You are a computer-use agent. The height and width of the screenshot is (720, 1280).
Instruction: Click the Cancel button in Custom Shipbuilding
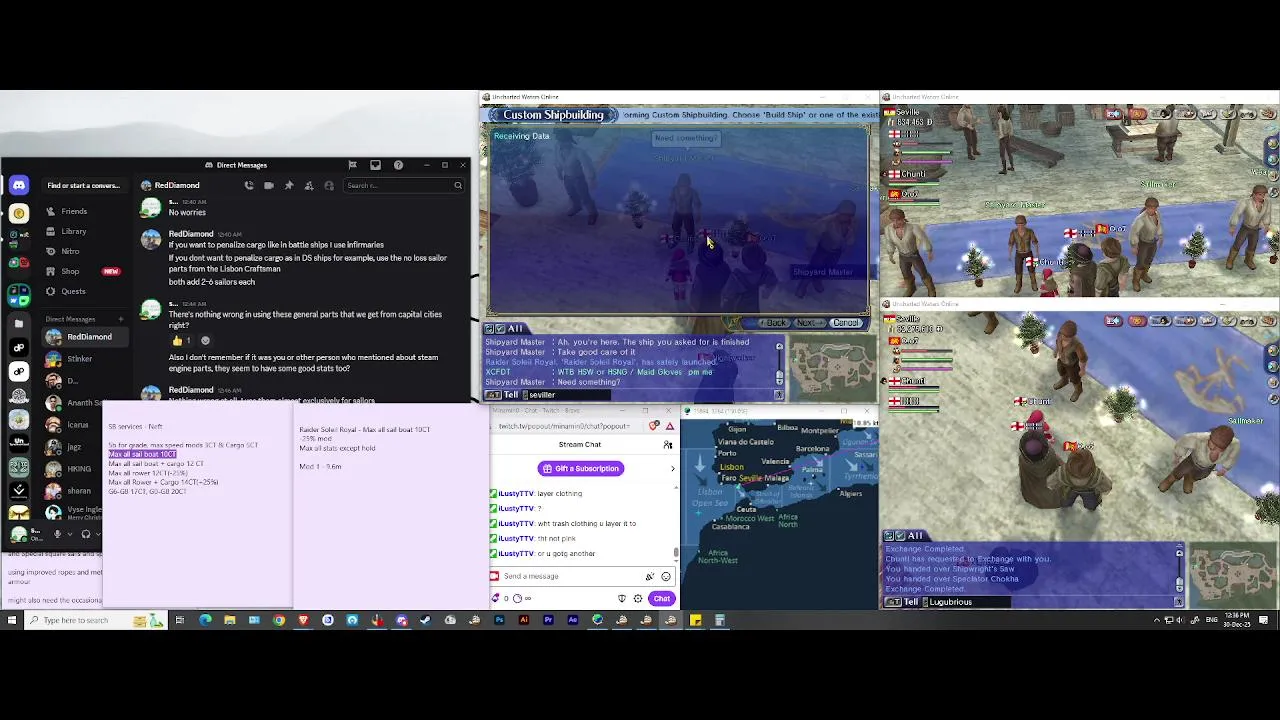coord(845,323)
